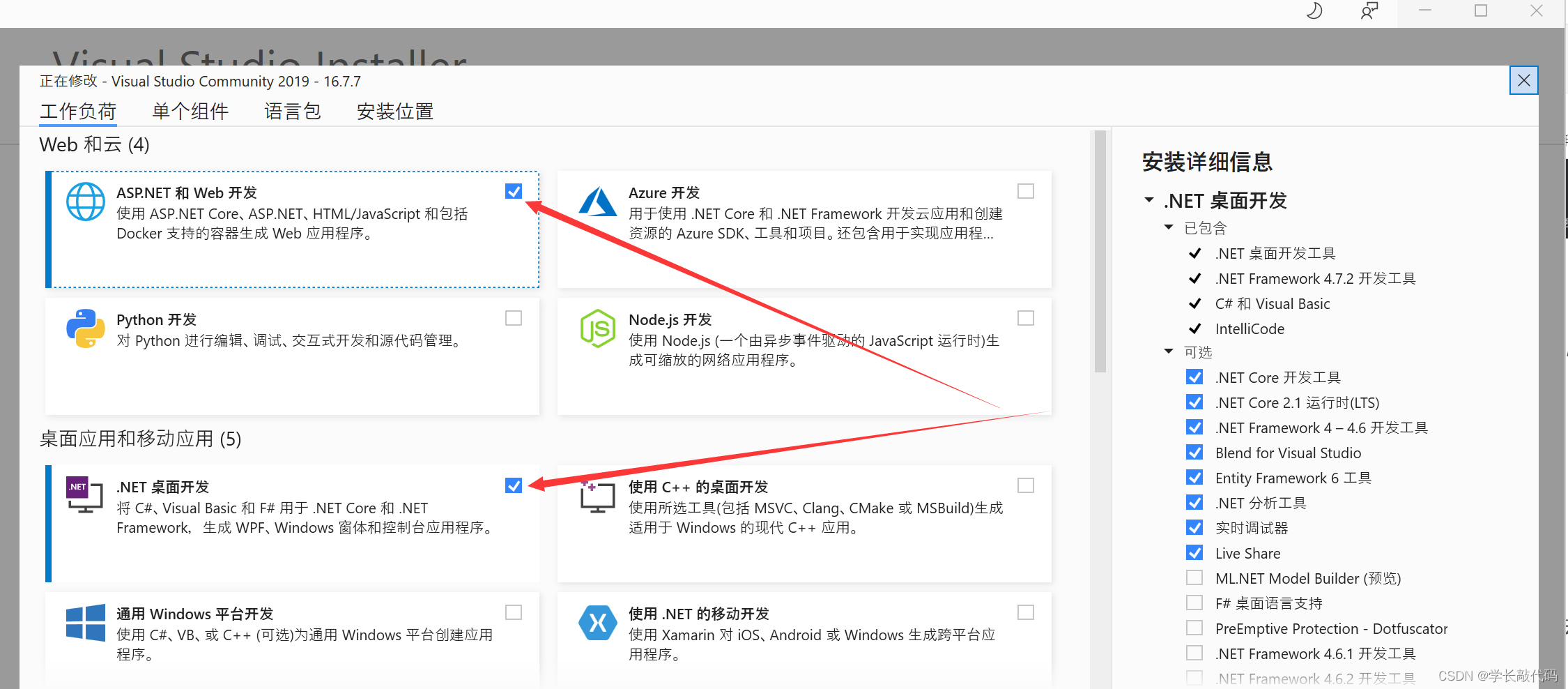The height and width of the screenshot is (689, 1568).
Task: Check 使用 C++ 的桌面开发 workload checkbox
Action: (1026, 485)
